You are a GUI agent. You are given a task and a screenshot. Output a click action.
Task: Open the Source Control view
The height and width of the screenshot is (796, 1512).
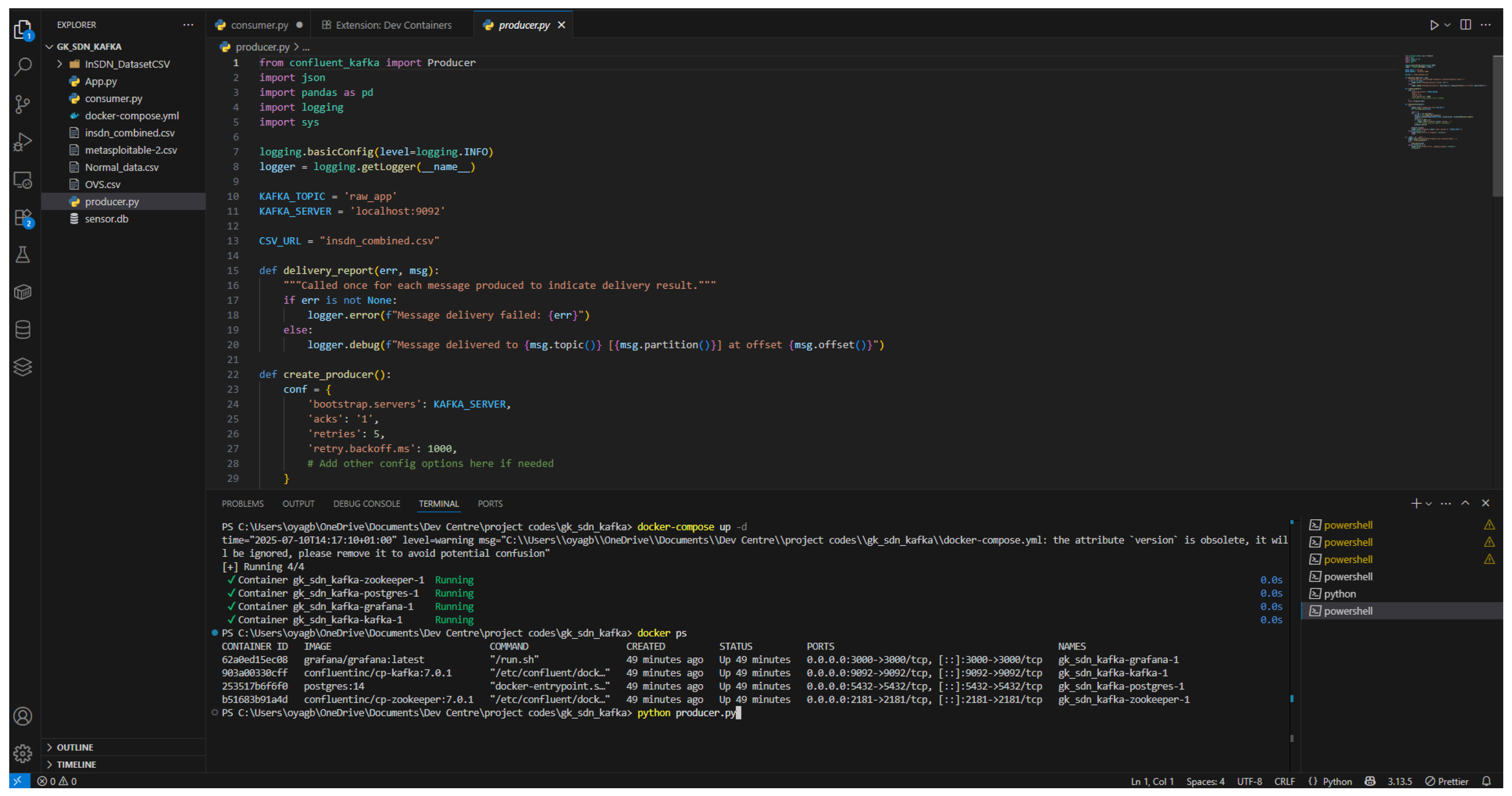click(x=22, y=105)
